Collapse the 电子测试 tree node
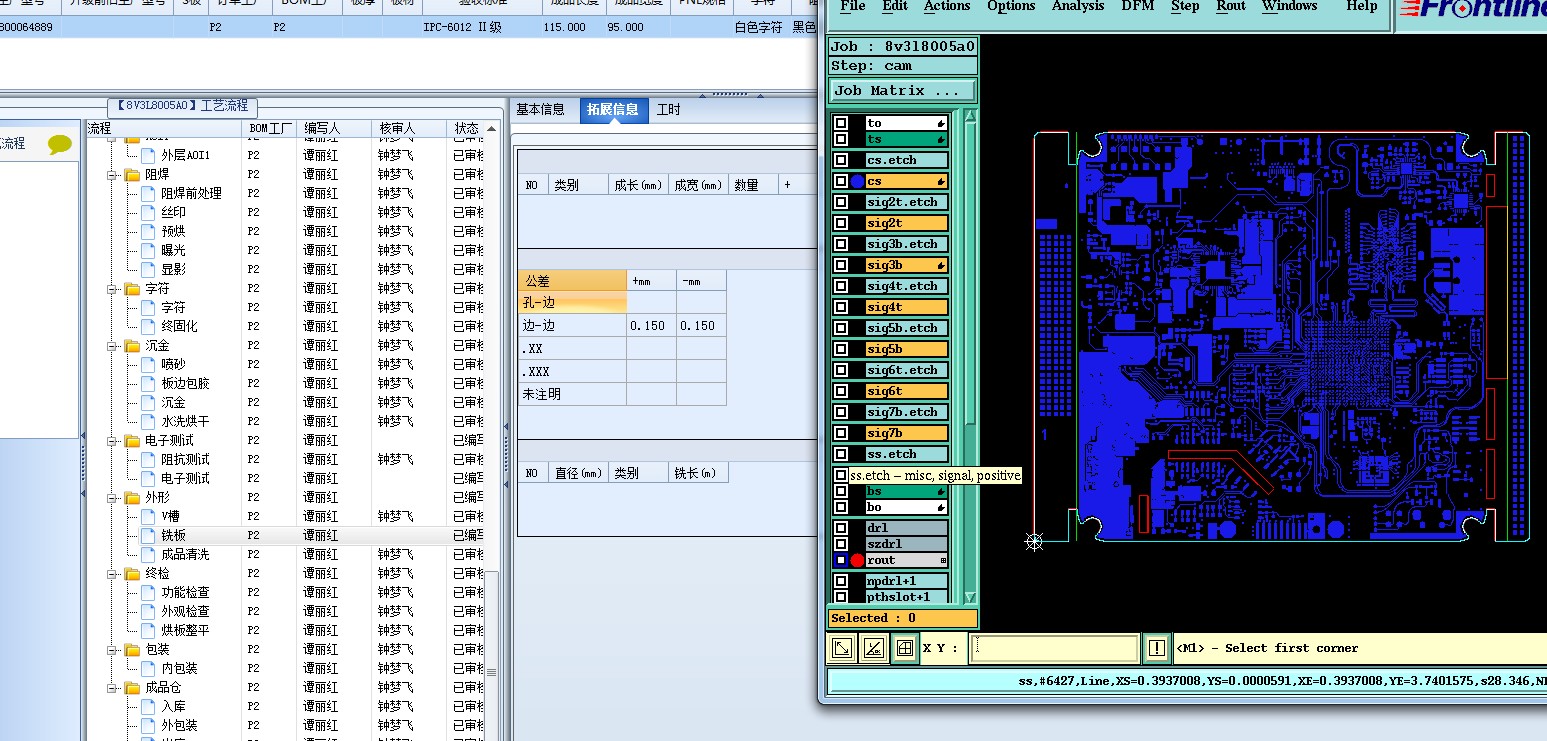This screenshot has height=741, width=1547. coord(110,440)
